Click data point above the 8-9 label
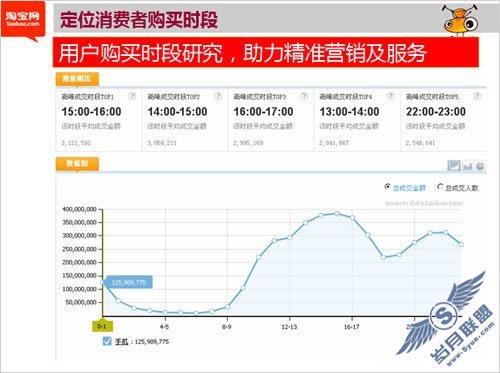500x373 pixels. coord(227,307)
